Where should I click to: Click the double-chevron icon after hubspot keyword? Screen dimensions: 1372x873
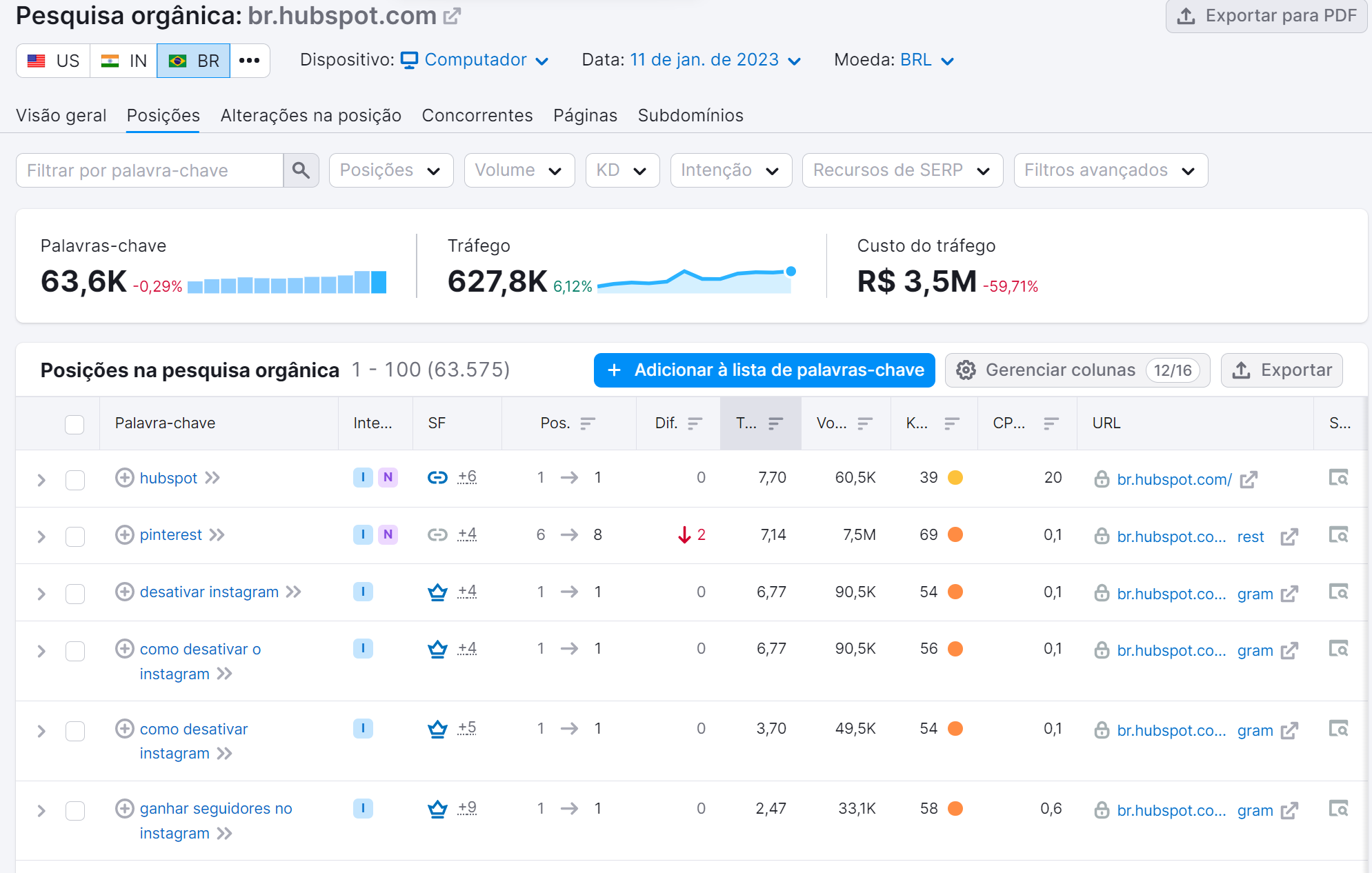pyautogui.click(x=212, y=478)
